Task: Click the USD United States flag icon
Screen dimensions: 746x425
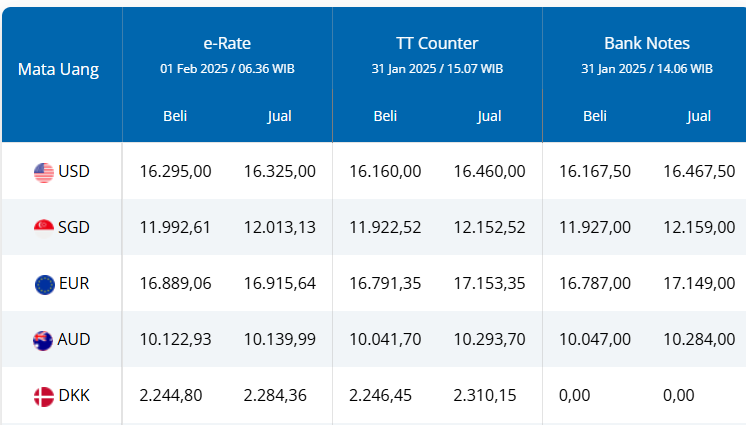Action: click(43, 172)
